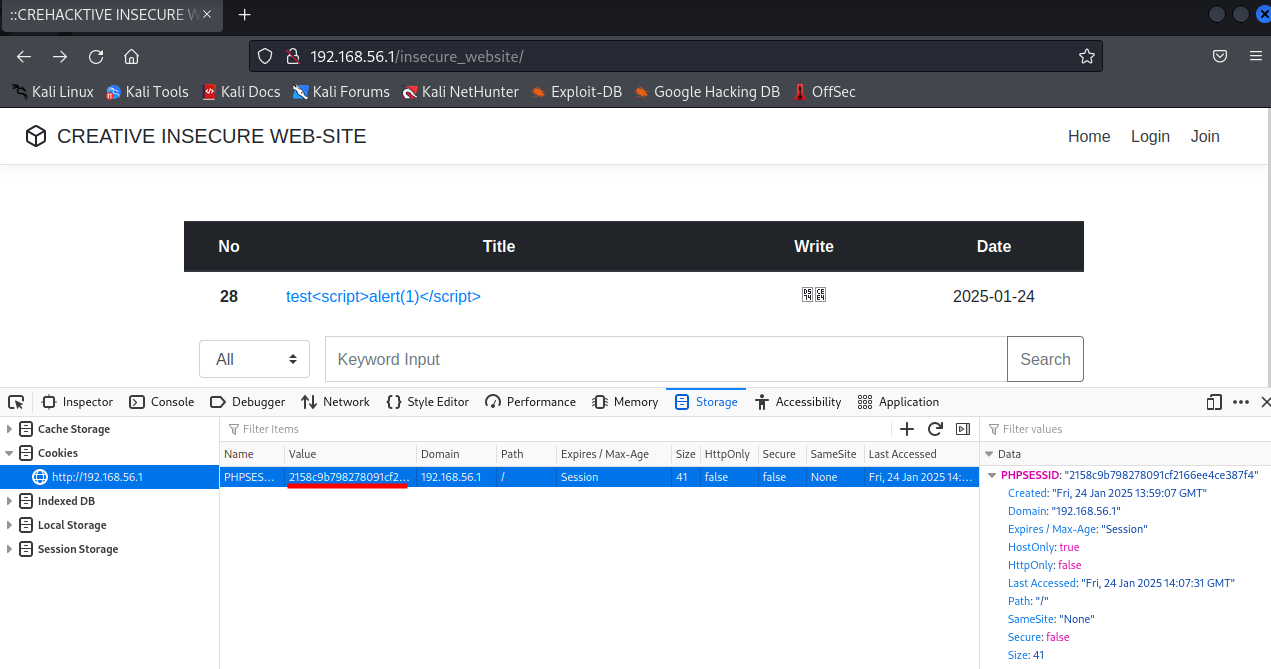Open Google Hacking DB bookmark
The width and height of the screenshot is (1271, 669).
(x=707, y=92)
